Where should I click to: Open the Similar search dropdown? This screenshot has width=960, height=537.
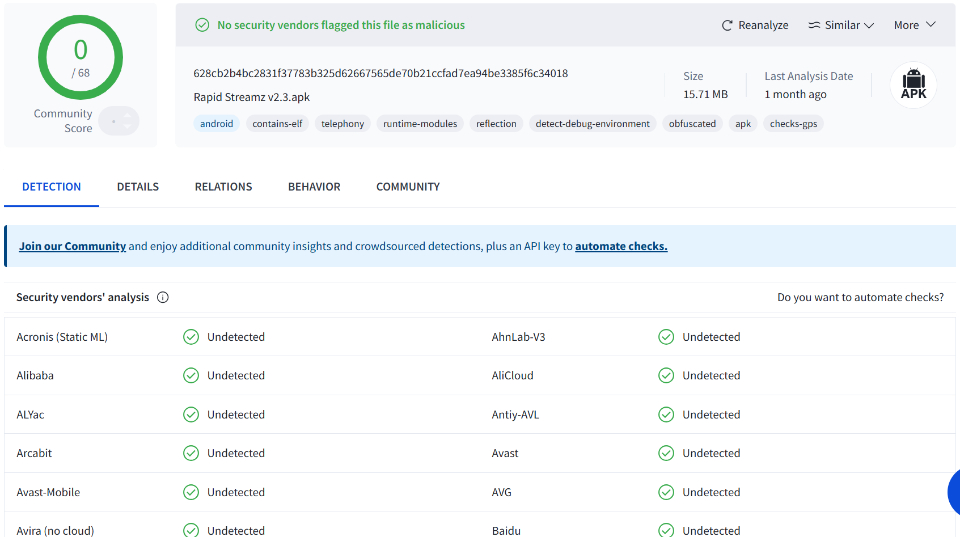coord(841,25)
